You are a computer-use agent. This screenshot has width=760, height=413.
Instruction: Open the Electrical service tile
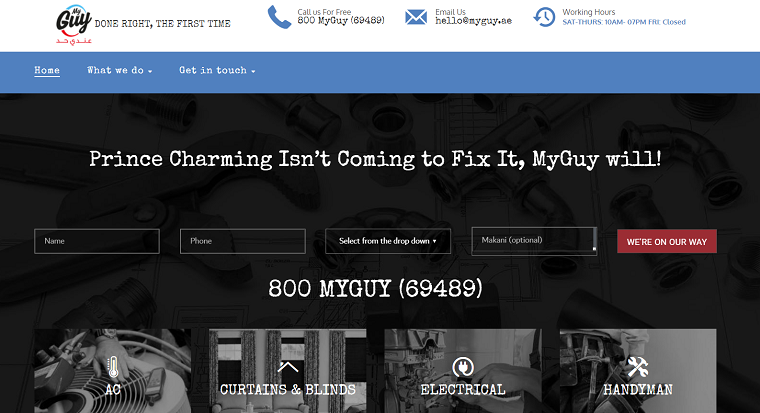[x=463, y=371]
